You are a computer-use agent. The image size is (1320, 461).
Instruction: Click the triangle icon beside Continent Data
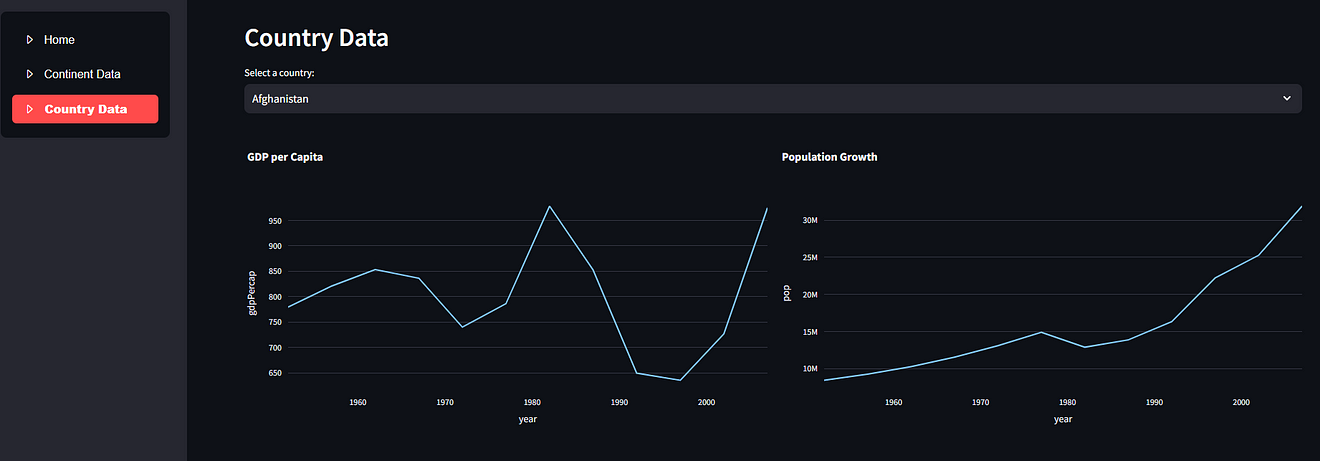click(x=29, y=74)
